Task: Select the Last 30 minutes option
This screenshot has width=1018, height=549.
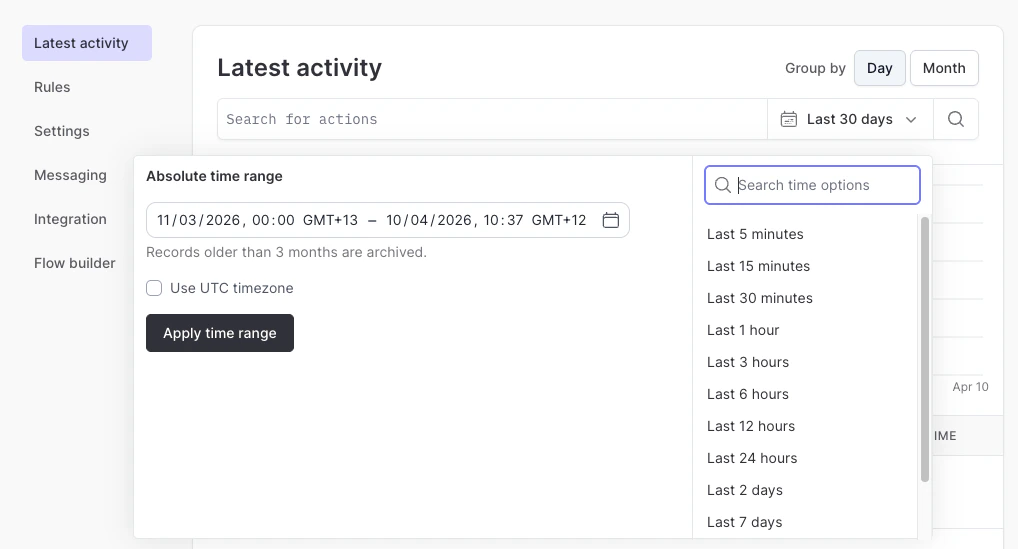Action: click(x=760, y=298)
